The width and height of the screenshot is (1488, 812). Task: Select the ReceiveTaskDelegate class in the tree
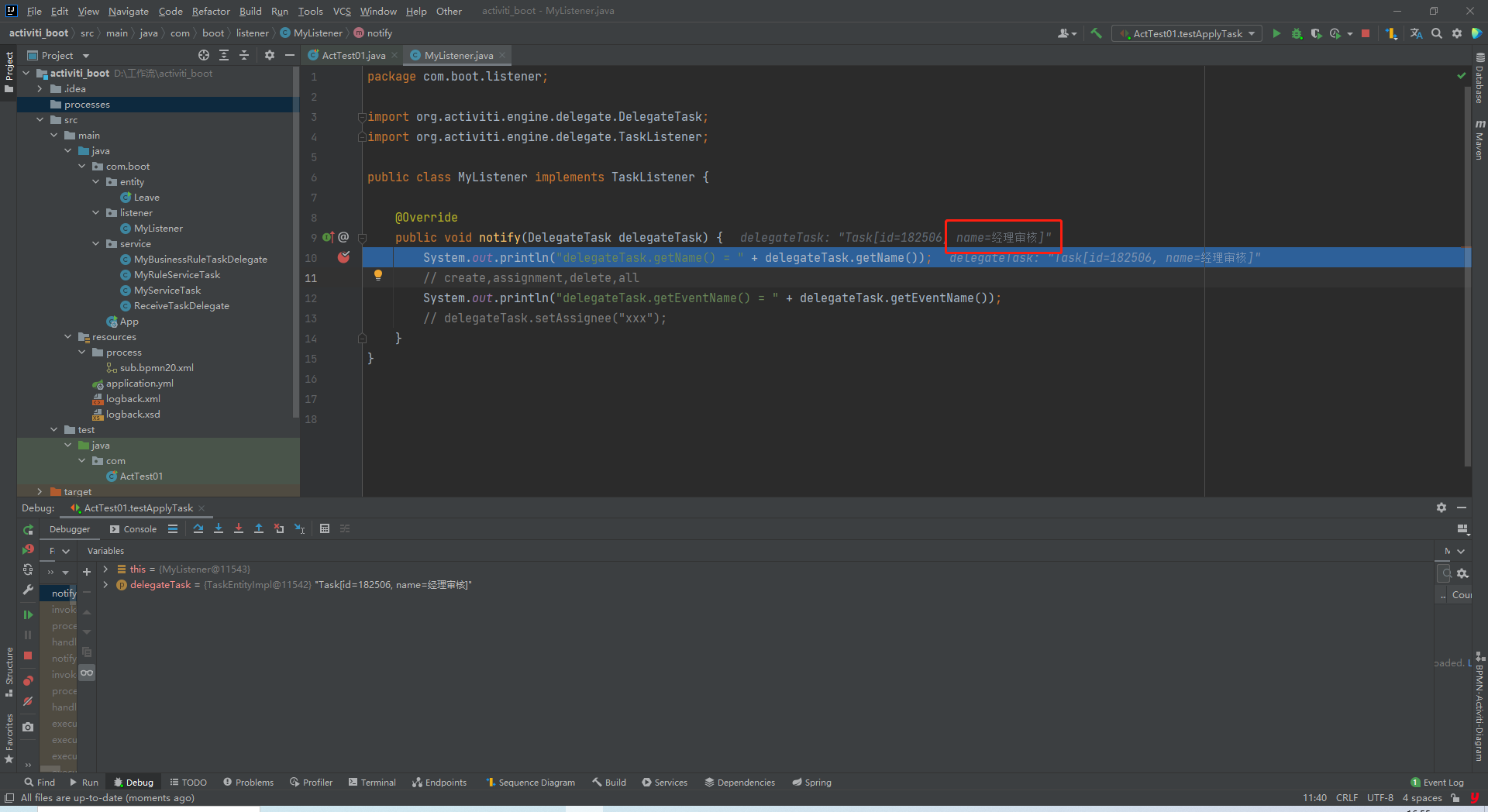click(x=181, y=306)
